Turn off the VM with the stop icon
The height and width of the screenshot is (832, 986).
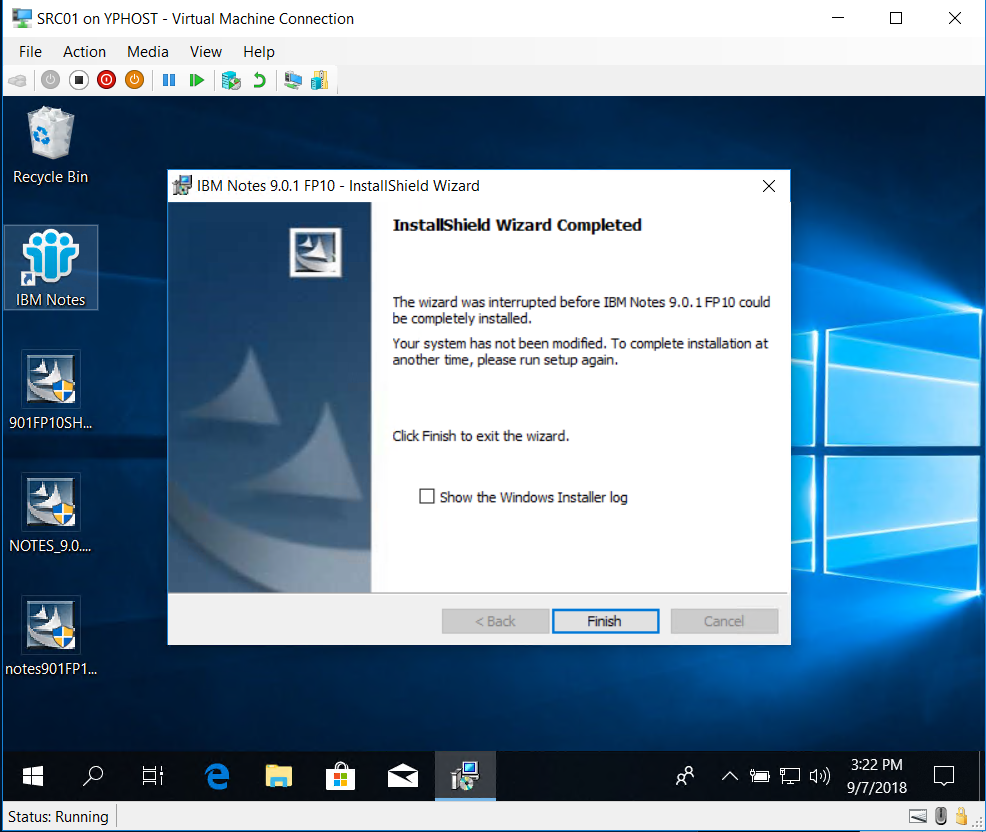tap(79, 80)
